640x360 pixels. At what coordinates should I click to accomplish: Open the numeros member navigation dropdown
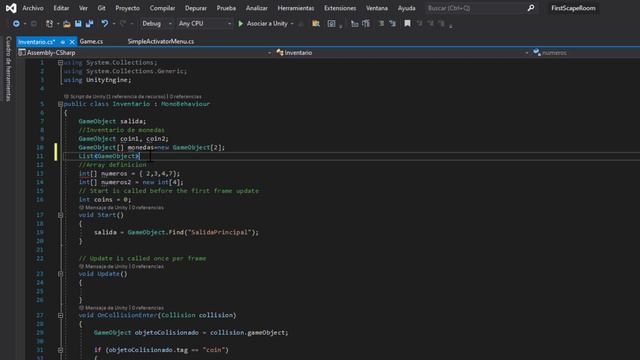[586, 53]
